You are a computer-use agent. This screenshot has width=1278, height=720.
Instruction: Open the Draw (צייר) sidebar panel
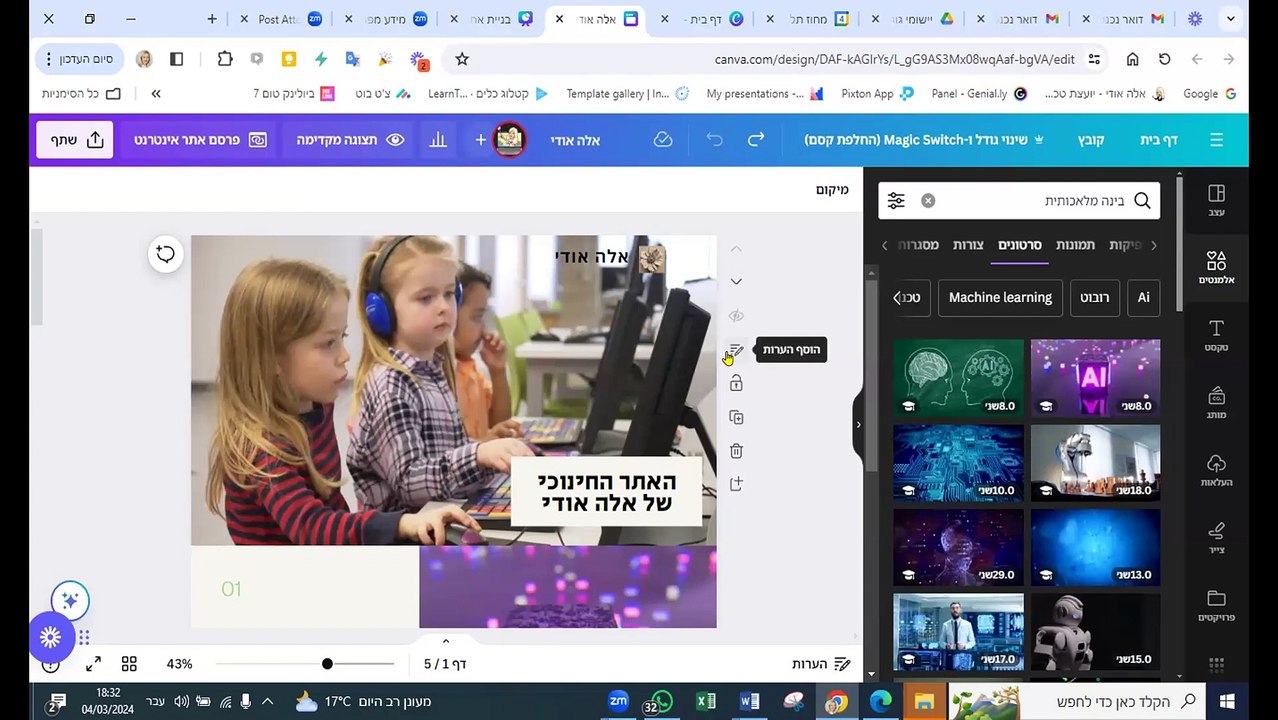pyautogui.click(x=1216, y=538)
